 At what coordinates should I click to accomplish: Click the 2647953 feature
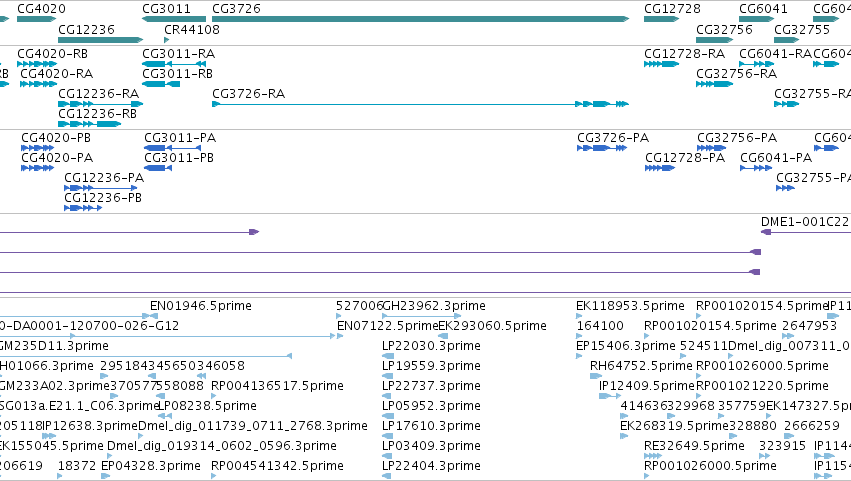coord(789,336)
